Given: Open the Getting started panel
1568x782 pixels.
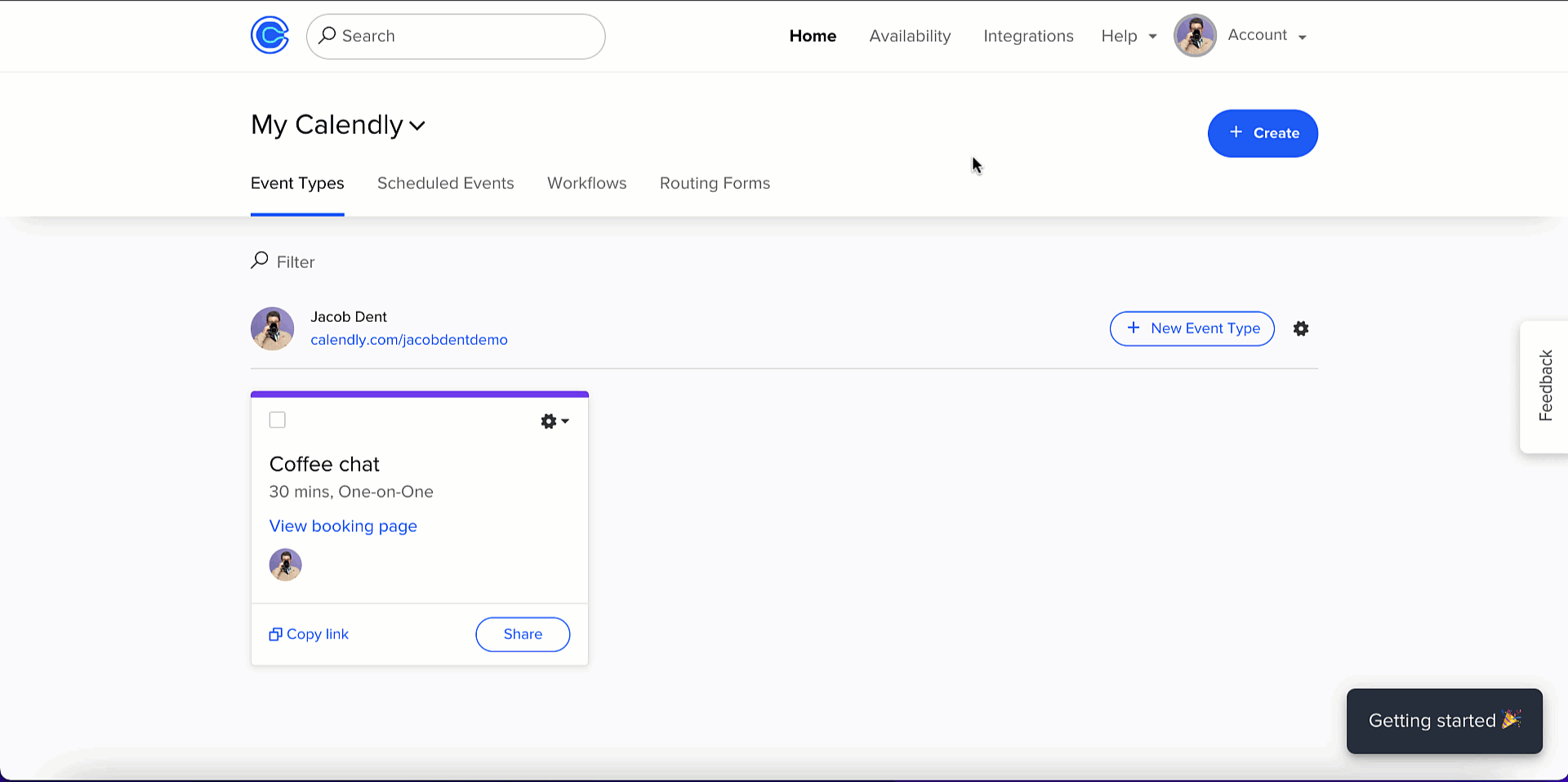Looking at the screenshot, I should point(1444,721).
